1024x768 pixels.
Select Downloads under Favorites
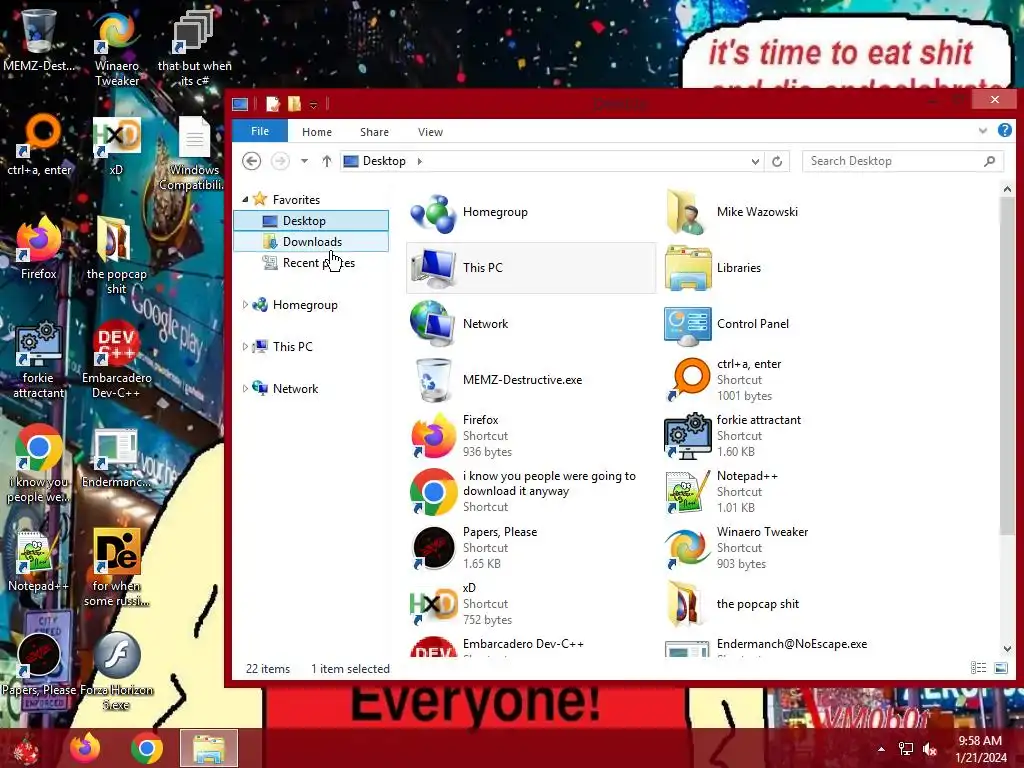[311, 242]
